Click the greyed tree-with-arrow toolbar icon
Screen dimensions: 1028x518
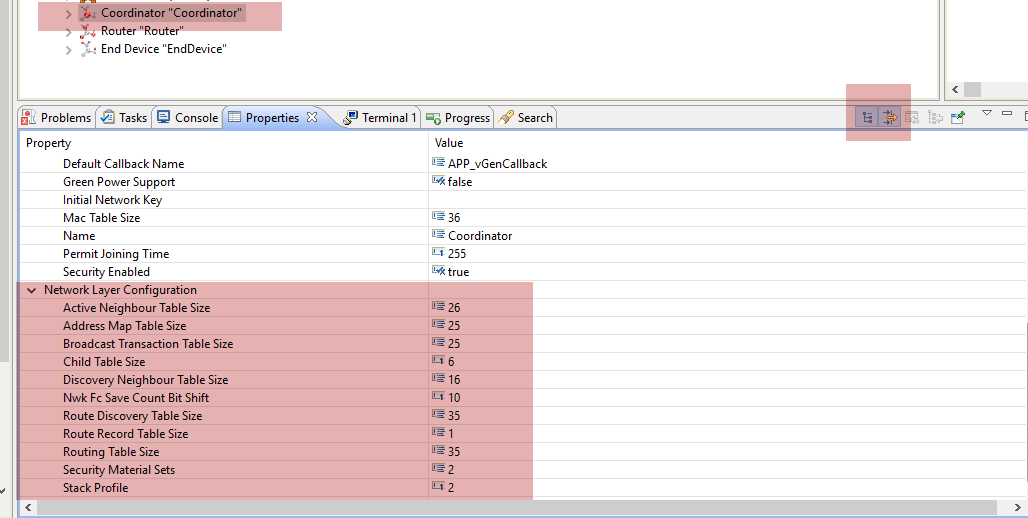[x=935, y=117]
